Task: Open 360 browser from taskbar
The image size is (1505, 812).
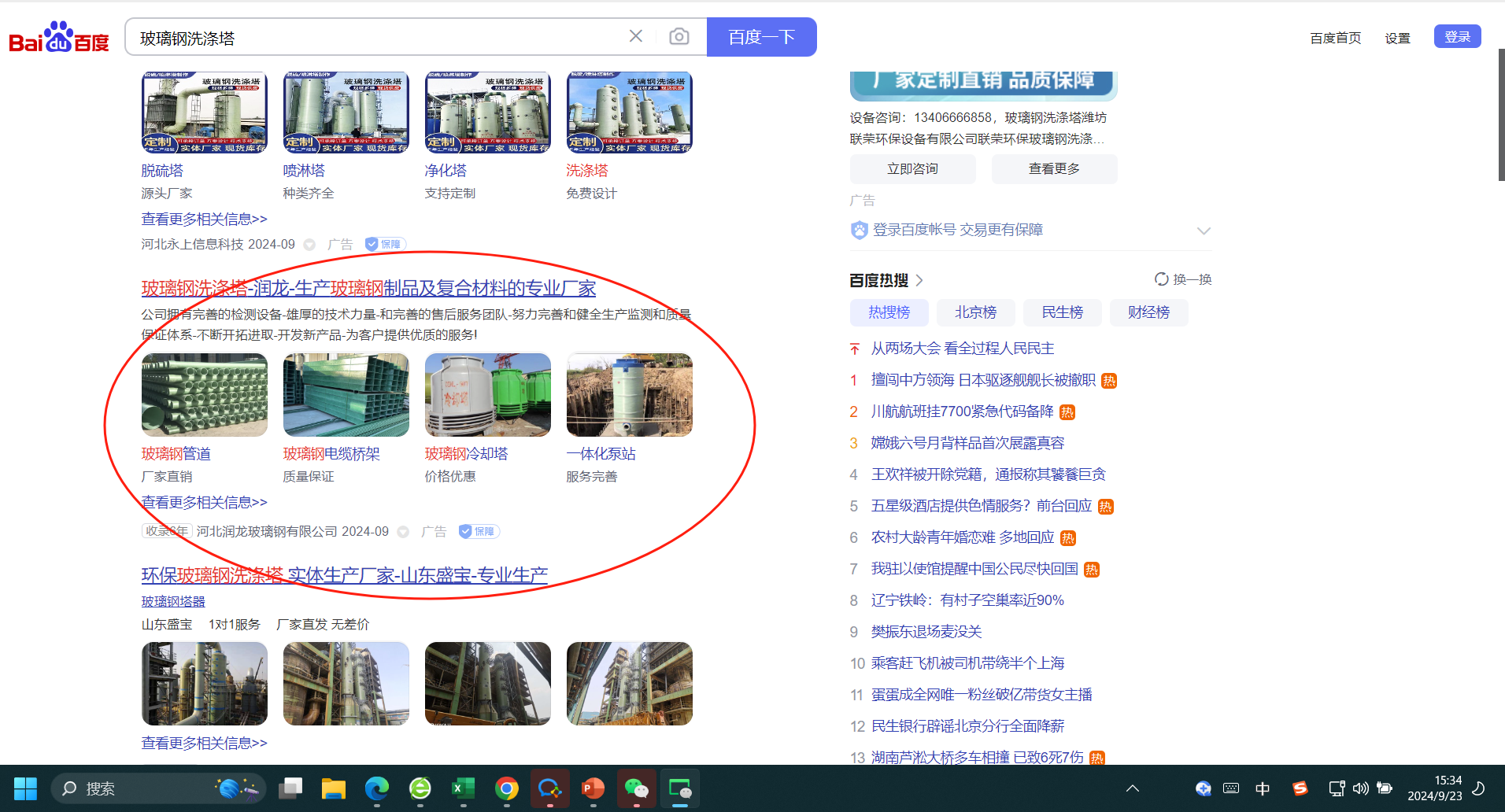Action: pos(420,788)
